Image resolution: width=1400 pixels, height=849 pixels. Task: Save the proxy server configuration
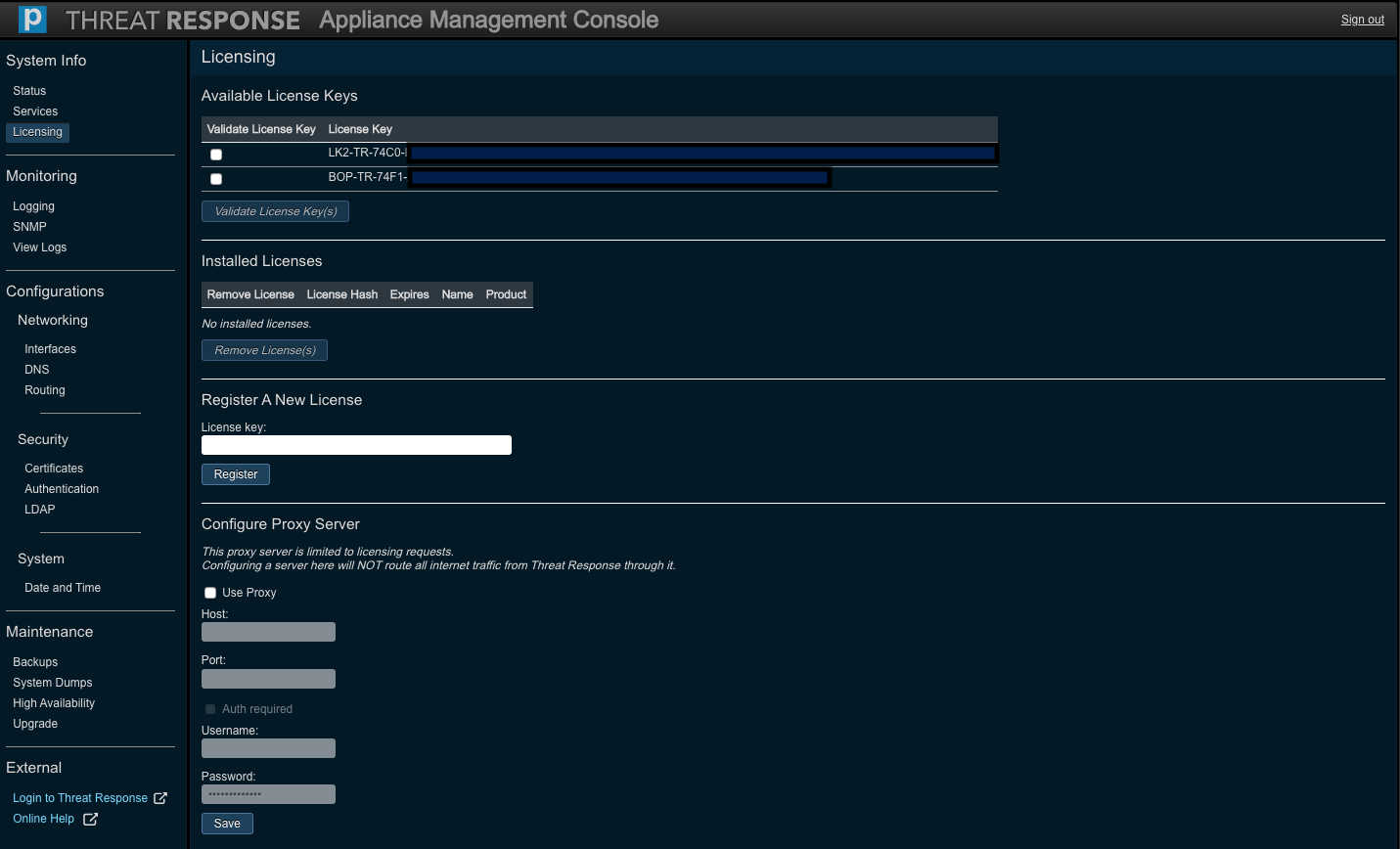(227, 824)
